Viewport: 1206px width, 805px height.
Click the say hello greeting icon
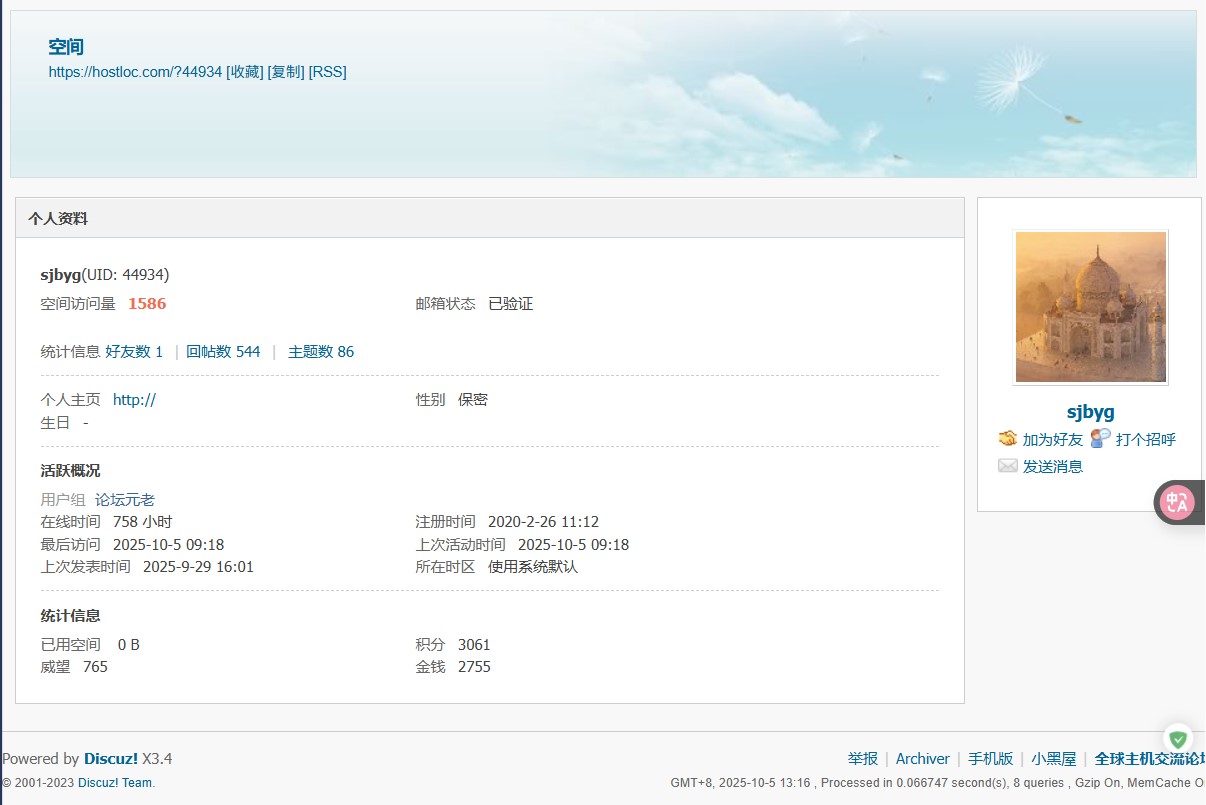(x=1100, y=439)
